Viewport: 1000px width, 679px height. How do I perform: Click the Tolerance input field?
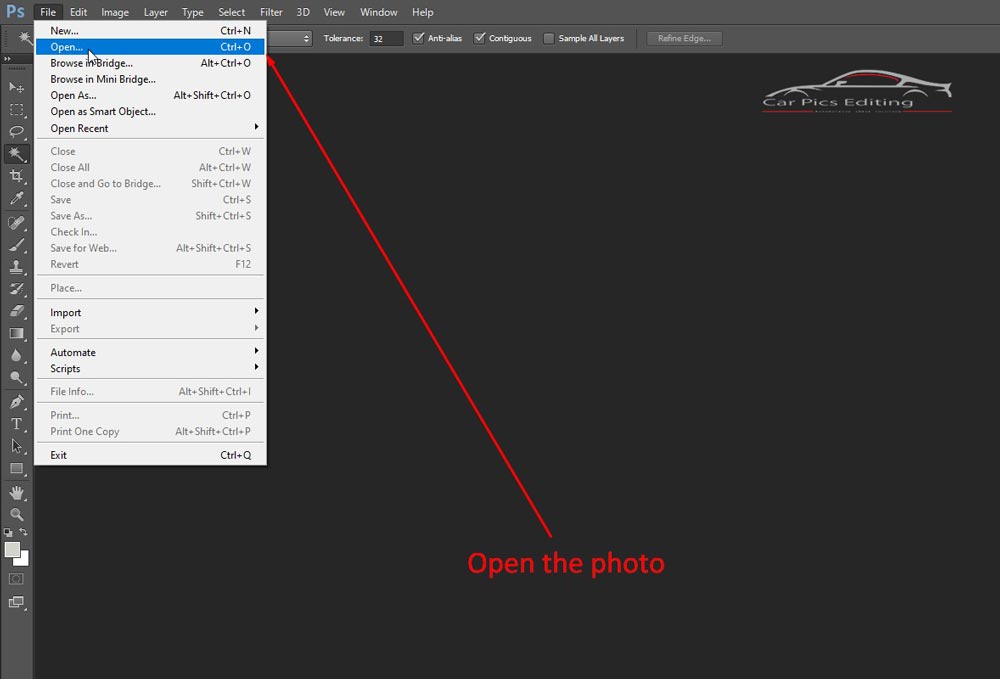(x=386, y=38)
